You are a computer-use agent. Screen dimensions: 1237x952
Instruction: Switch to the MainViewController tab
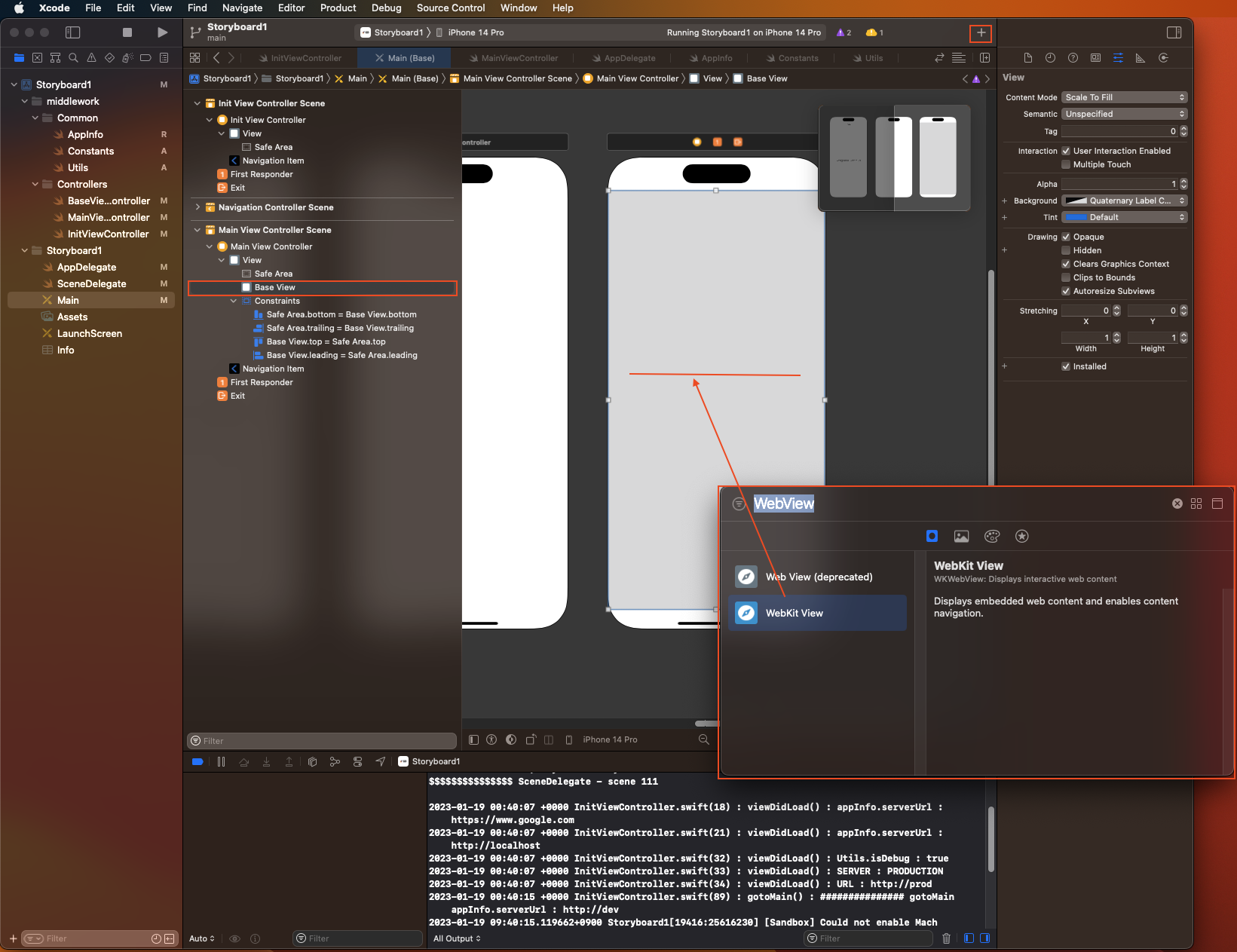pyautogui.click(x=513, y=58)
